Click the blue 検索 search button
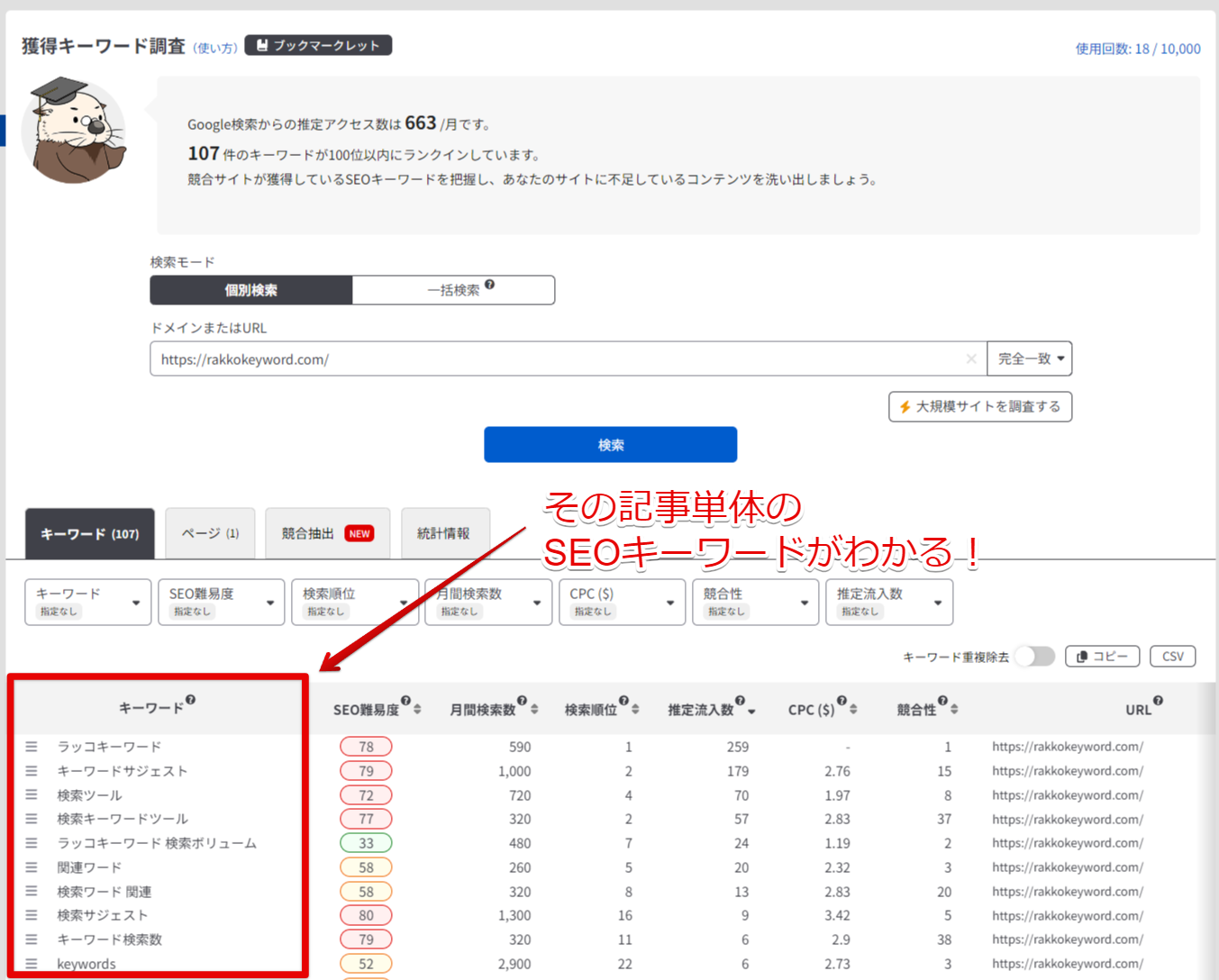Image resolution: width=1219 pixels, height=980 pixels. click(610, 444)
